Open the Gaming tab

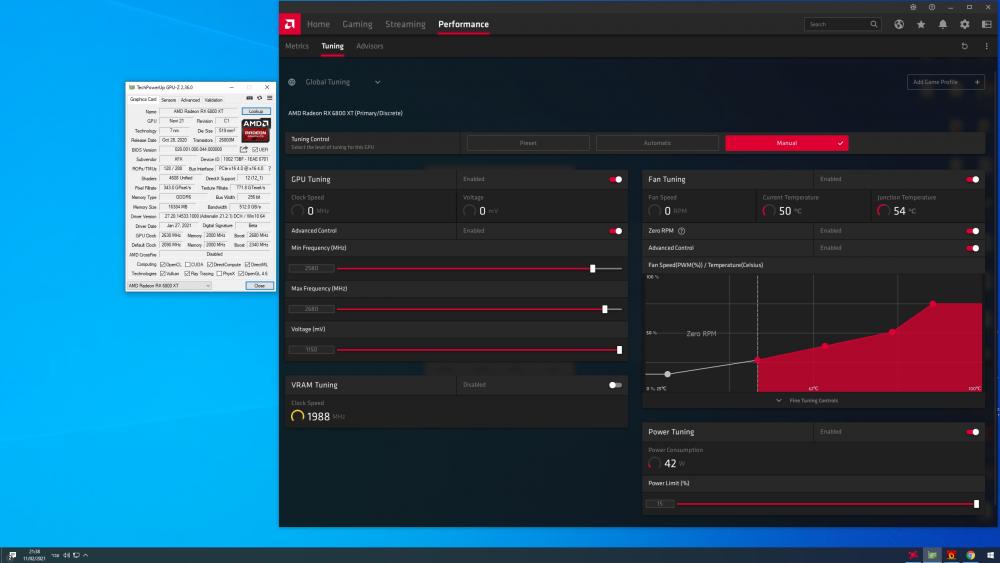point(357,24)
